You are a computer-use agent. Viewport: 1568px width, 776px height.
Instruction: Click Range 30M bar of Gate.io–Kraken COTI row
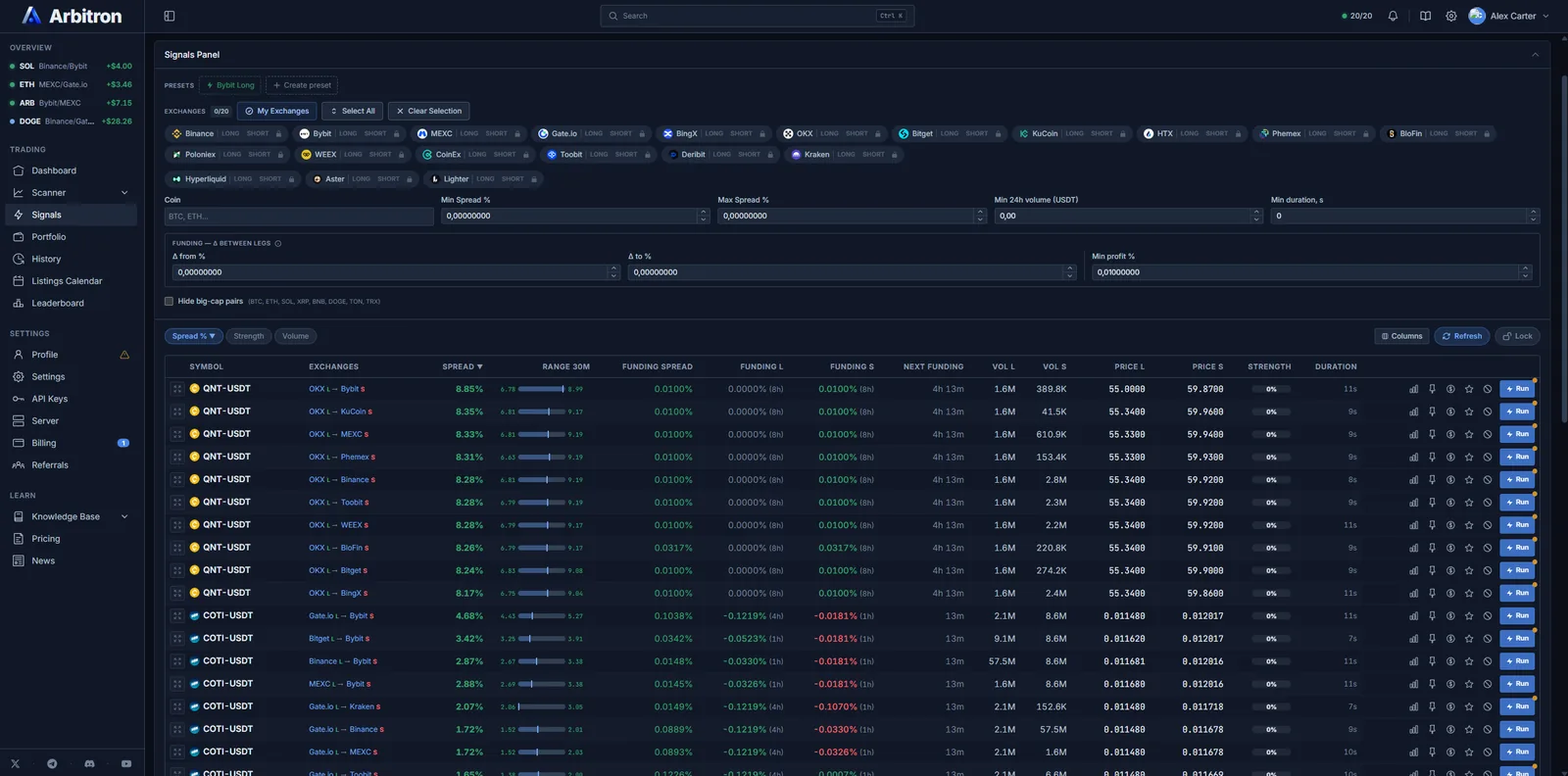pyautogui.click(x=541, y=706)
